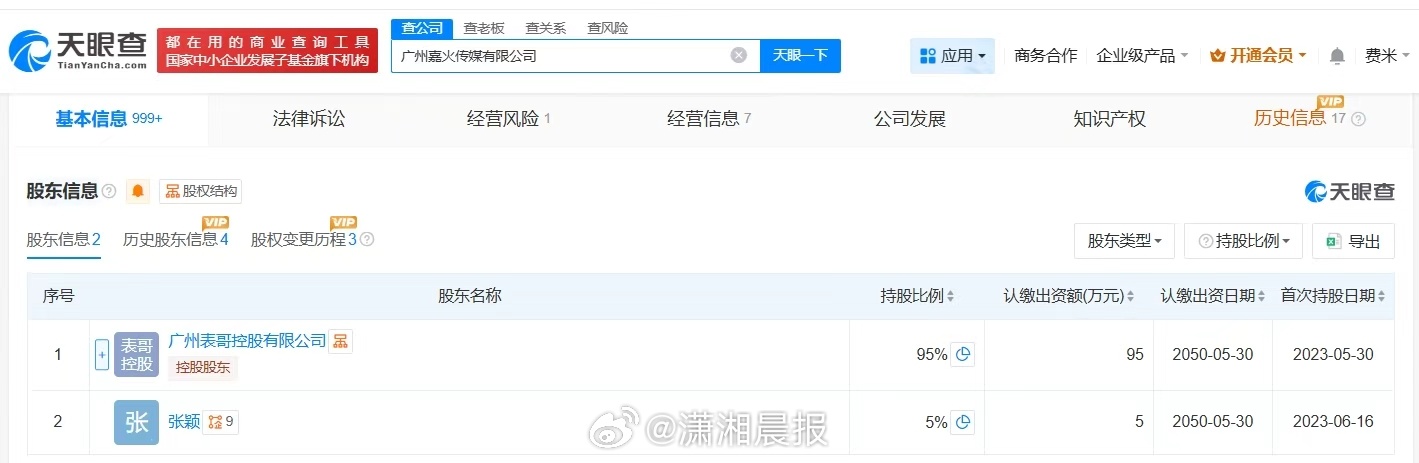
Task: Open the 商务合作 link
Action: pyautogui.click(x=1045, y=56)
